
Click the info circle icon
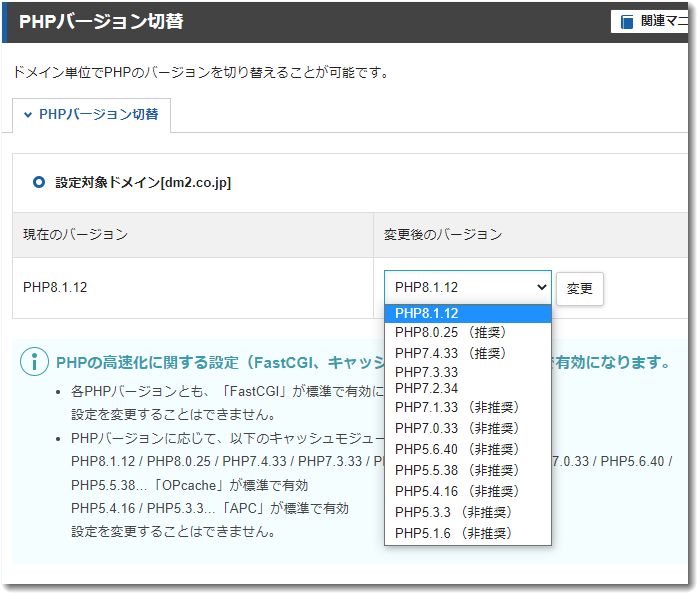34,361
